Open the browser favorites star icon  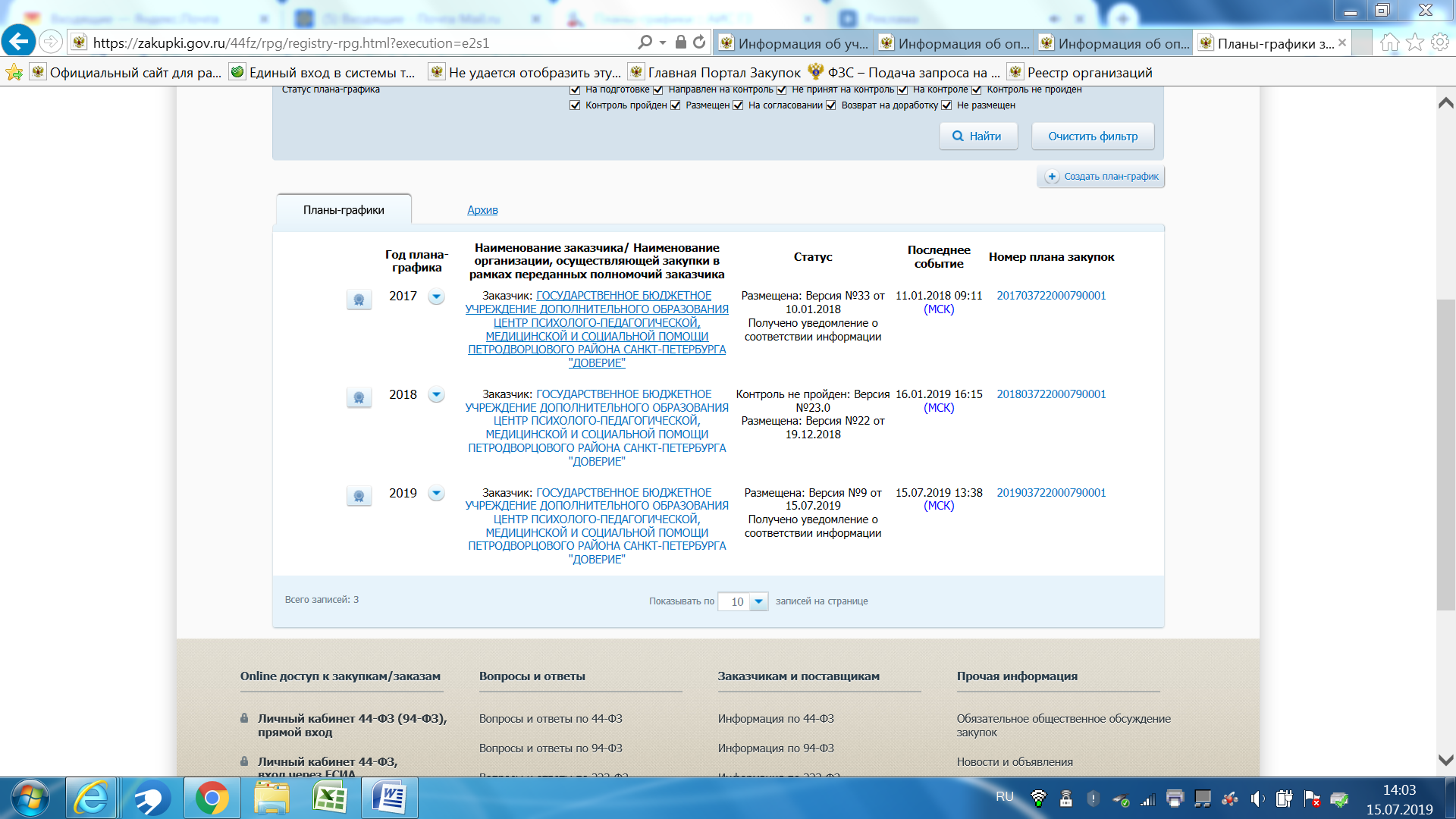pyautogui.click(x=1415, y=42)
